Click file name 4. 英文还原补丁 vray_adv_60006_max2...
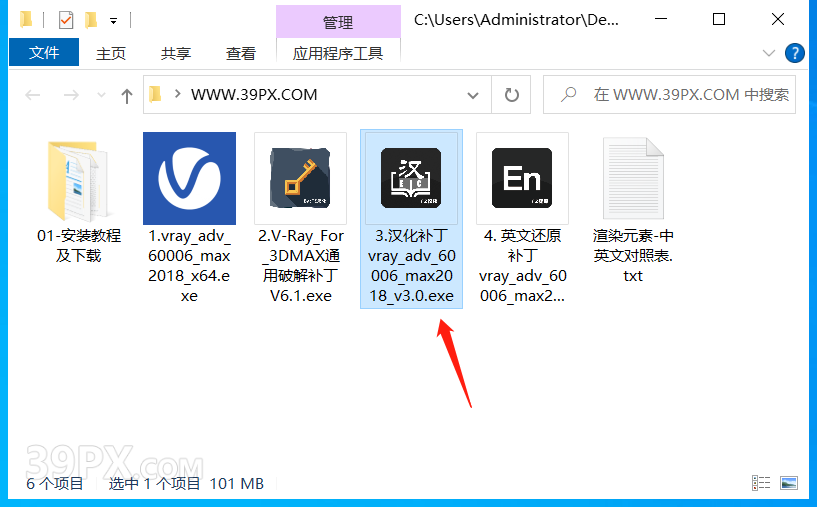The image size is (817, 507). click(x=522, y=265)
